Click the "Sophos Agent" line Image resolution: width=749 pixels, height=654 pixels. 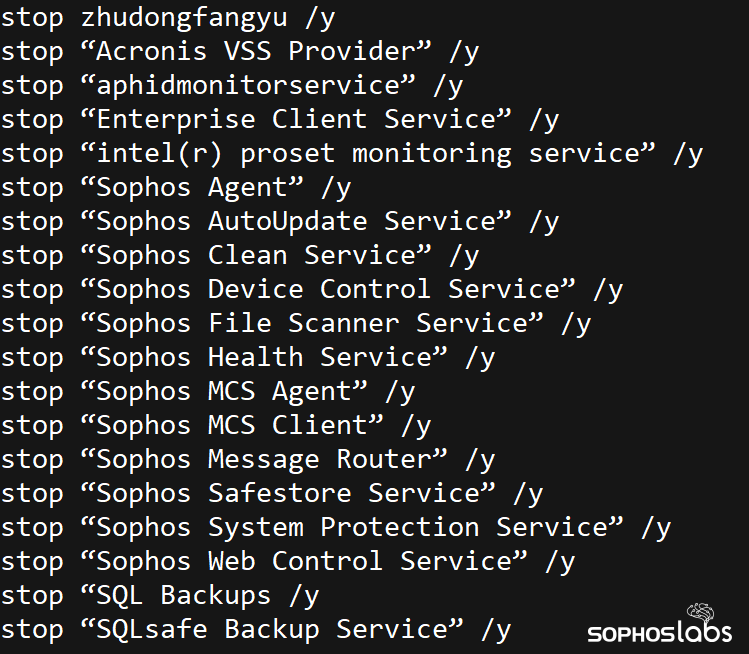click(x=176, y=187)
